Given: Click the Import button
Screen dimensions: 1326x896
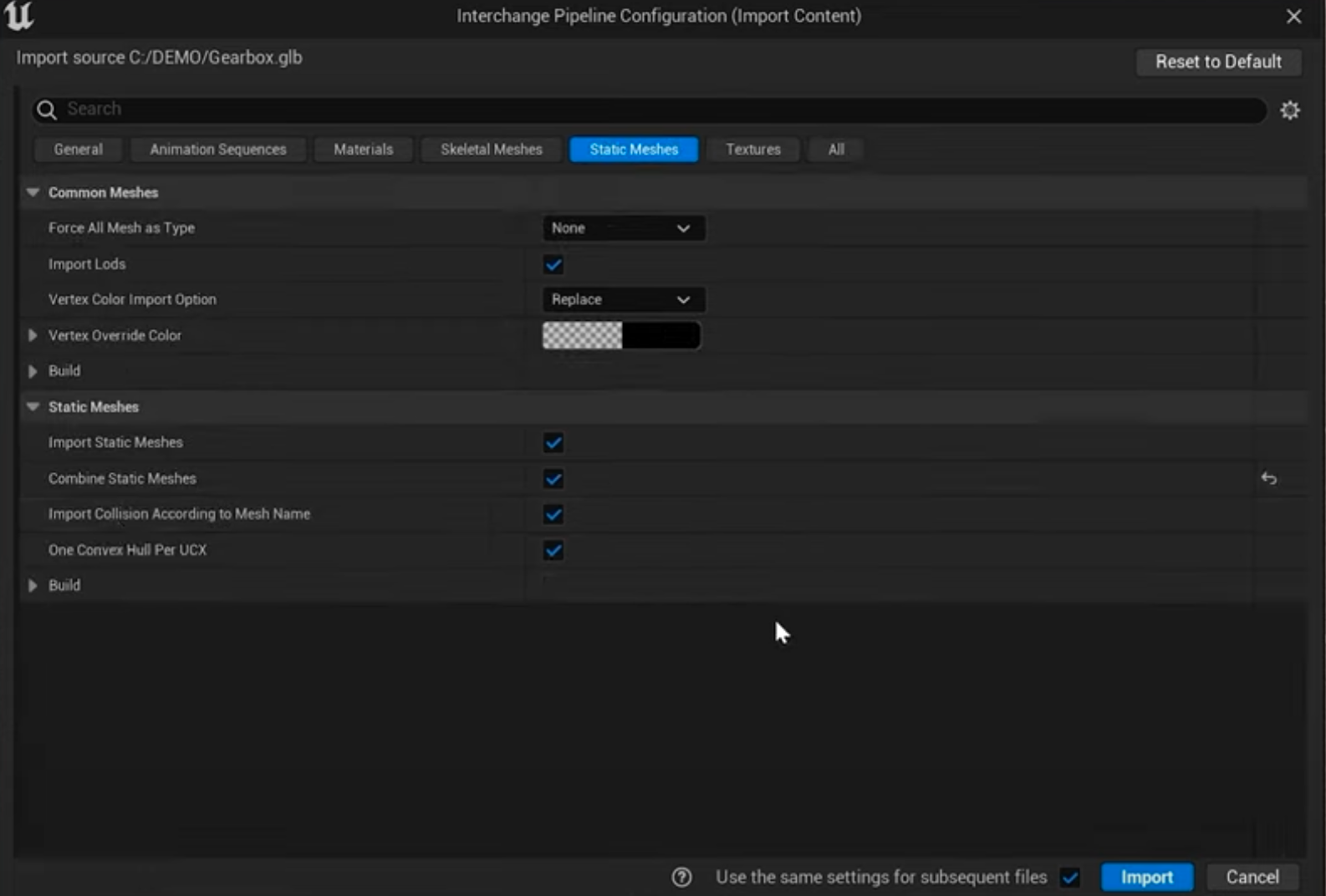Looking at the screenshot, I should pyautogui.click(x=1147, y=877).
